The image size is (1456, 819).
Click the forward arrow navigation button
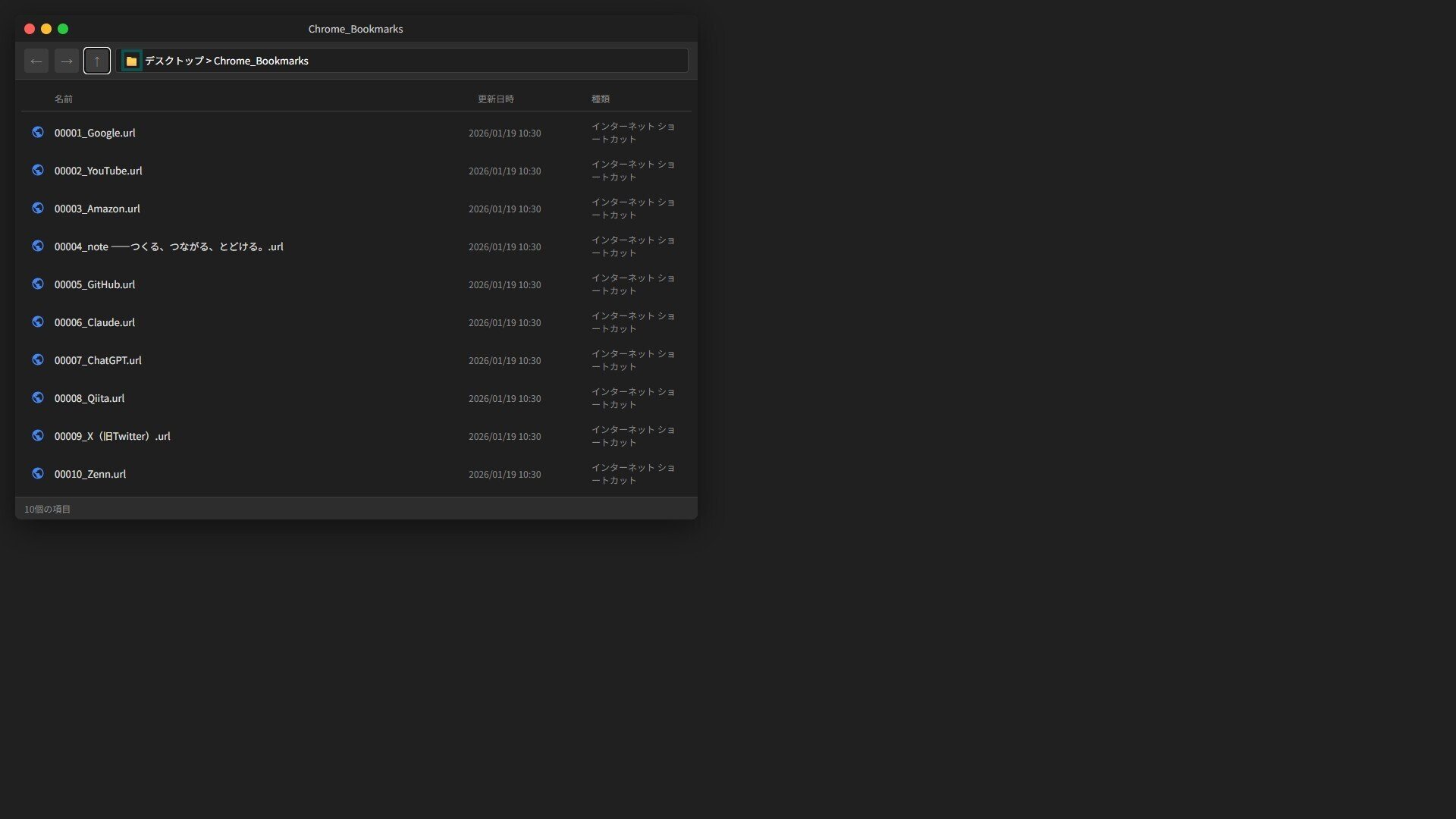pos(67,61)
